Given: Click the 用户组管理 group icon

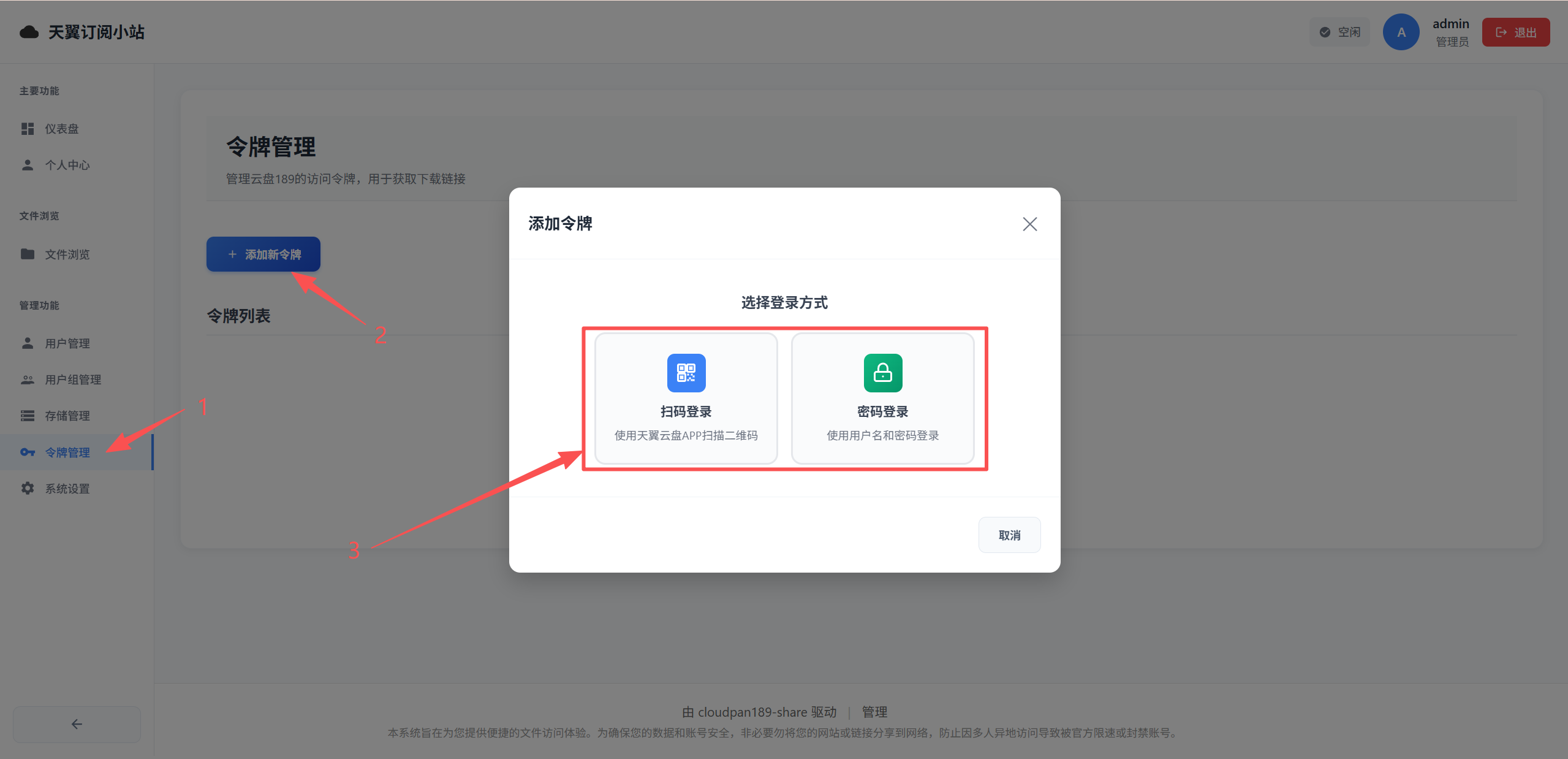Looking at the screenshot, I should [x=28, y=379].
